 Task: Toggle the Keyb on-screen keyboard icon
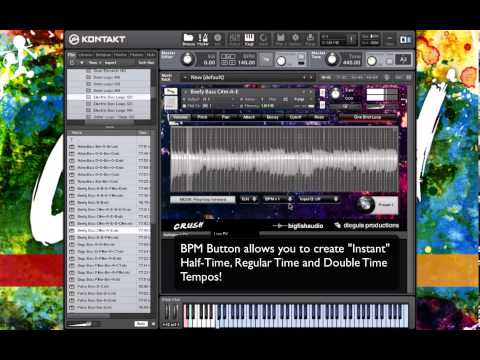(x=249, y=39)
